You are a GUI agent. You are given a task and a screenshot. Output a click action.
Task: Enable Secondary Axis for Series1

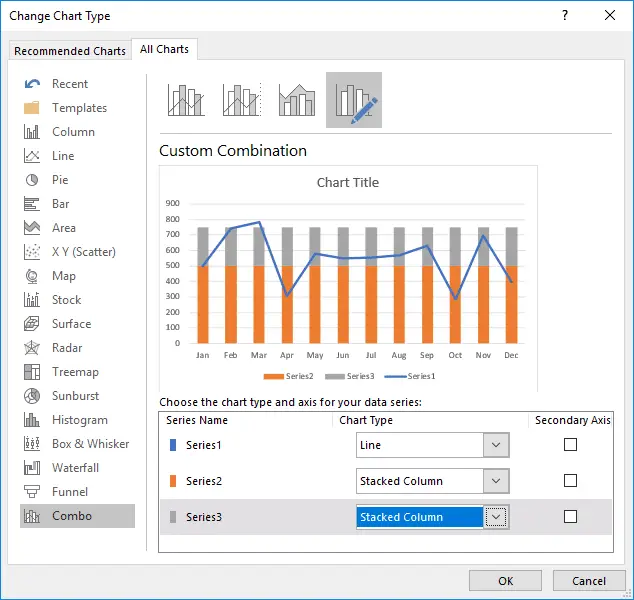570,445
